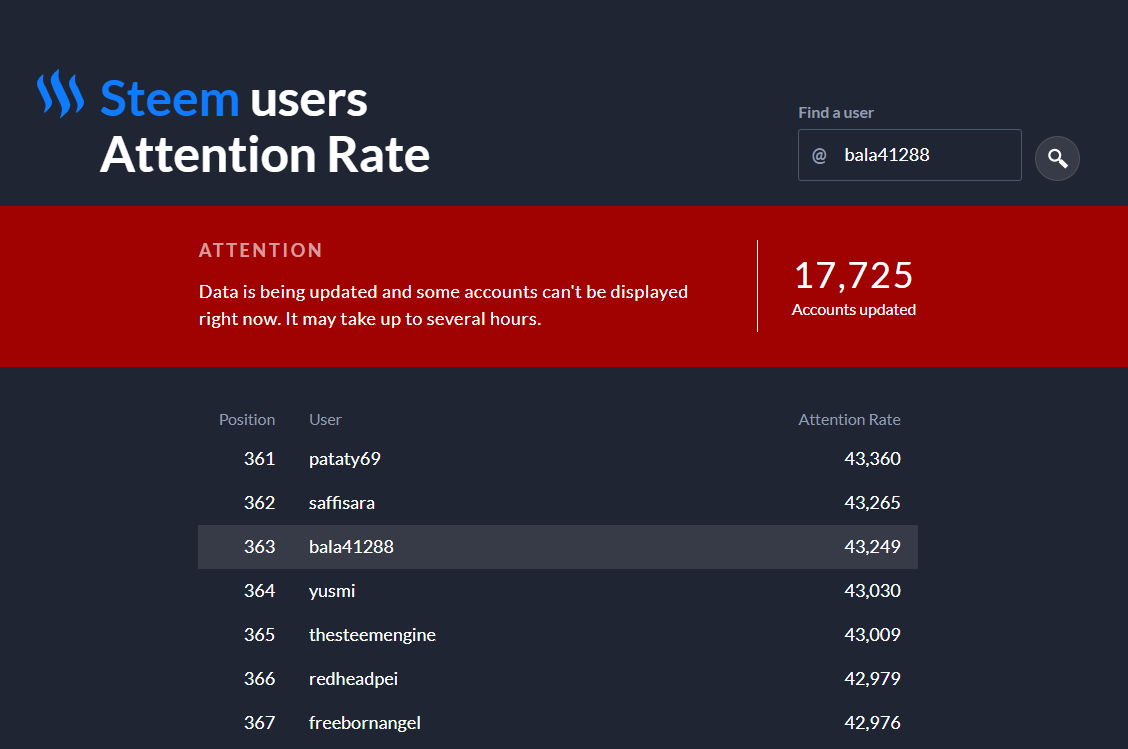This screenshot has width=1128, height=749.
Task: Focus the Find a user input field
Action: (x=909, y=155)
